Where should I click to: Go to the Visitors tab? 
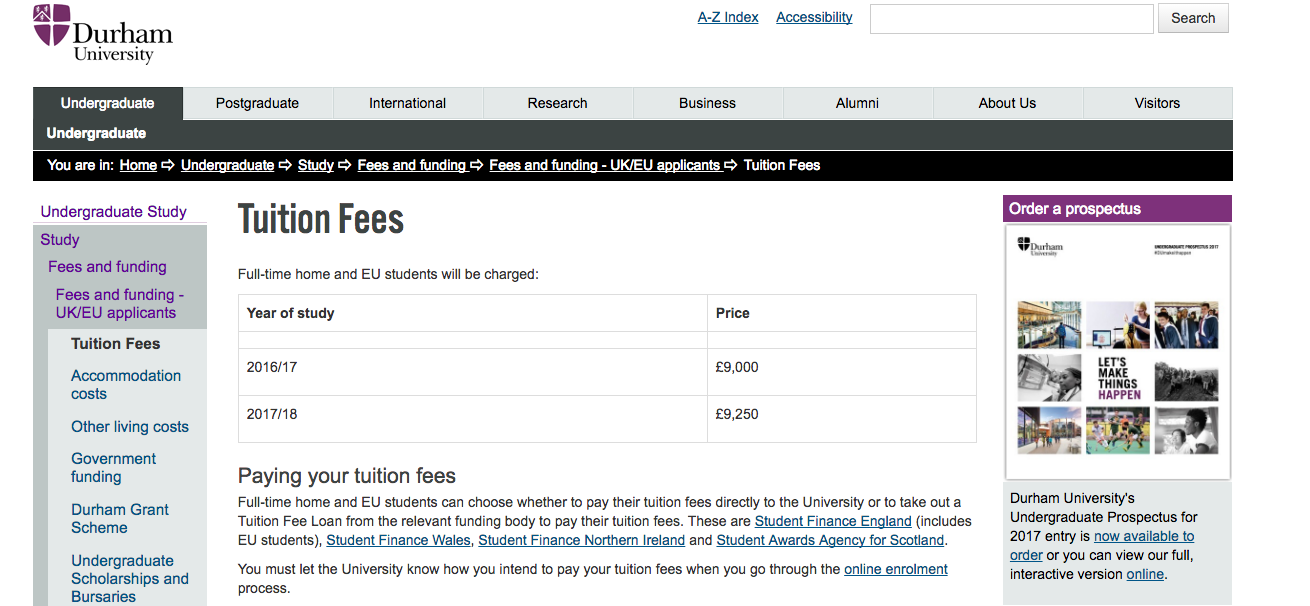coord(1158,103)
